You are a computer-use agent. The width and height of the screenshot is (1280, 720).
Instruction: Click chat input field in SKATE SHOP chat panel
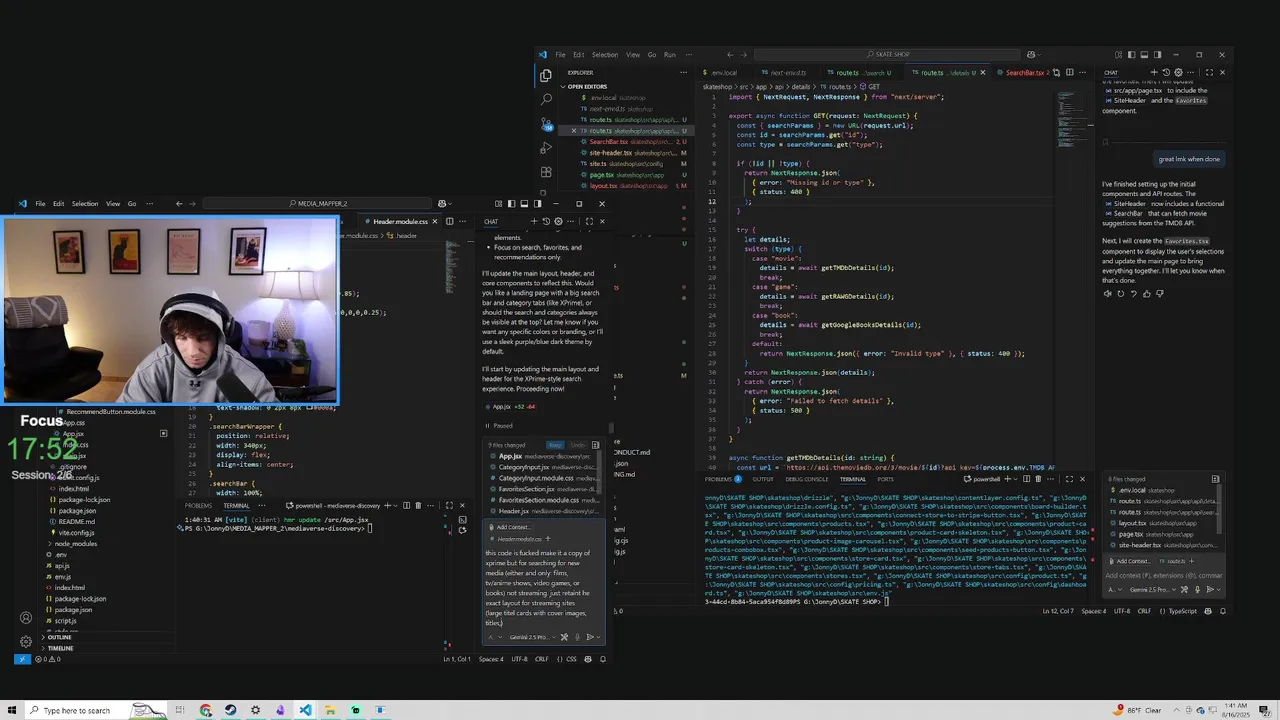1163,575
